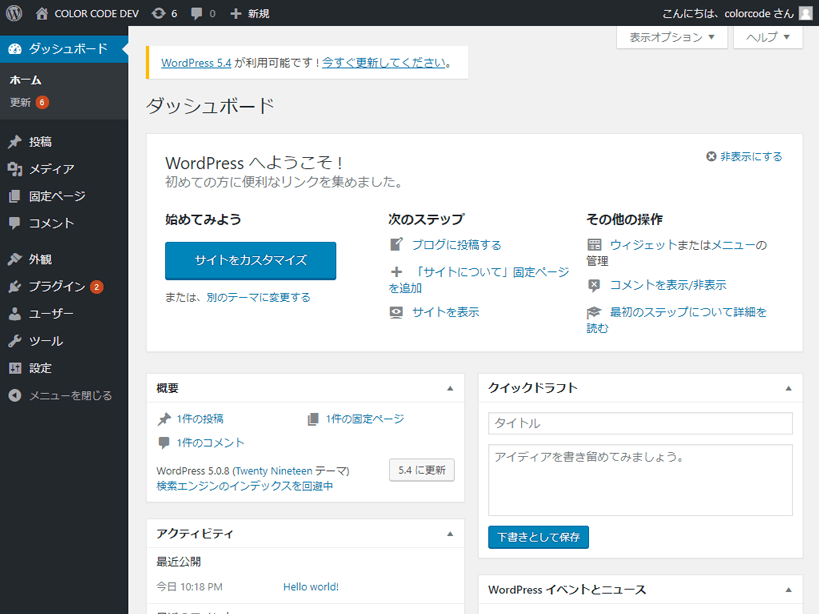819x614 pixels.
Task: Focus the タイトル input field
Action: [640, 423]
